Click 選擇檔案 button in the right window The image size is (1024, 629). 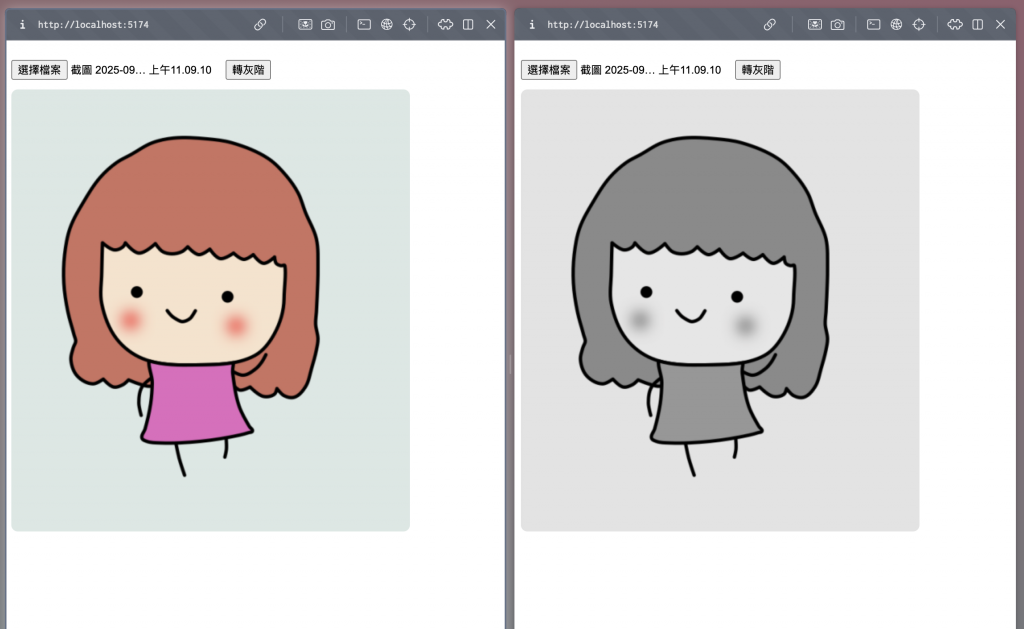pos(549,70)
